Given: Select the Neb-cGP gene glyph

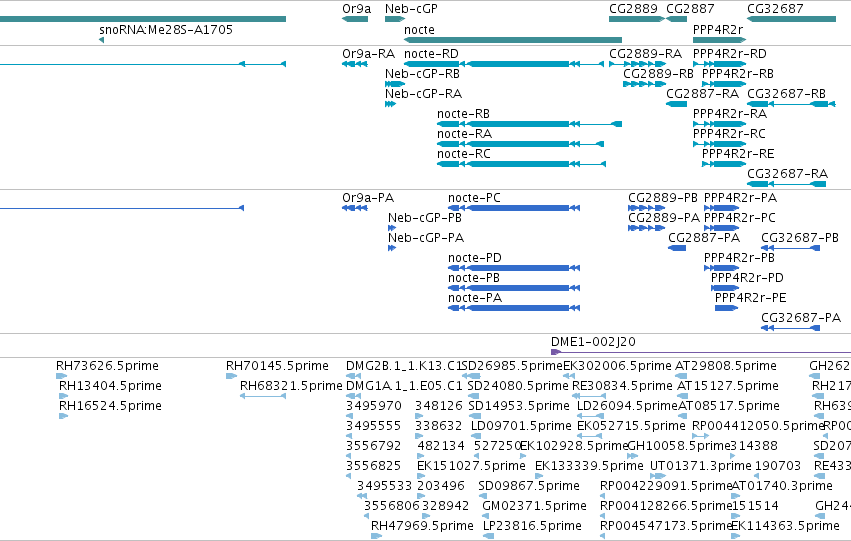Looking at the screenshot, I should [395, 19].
